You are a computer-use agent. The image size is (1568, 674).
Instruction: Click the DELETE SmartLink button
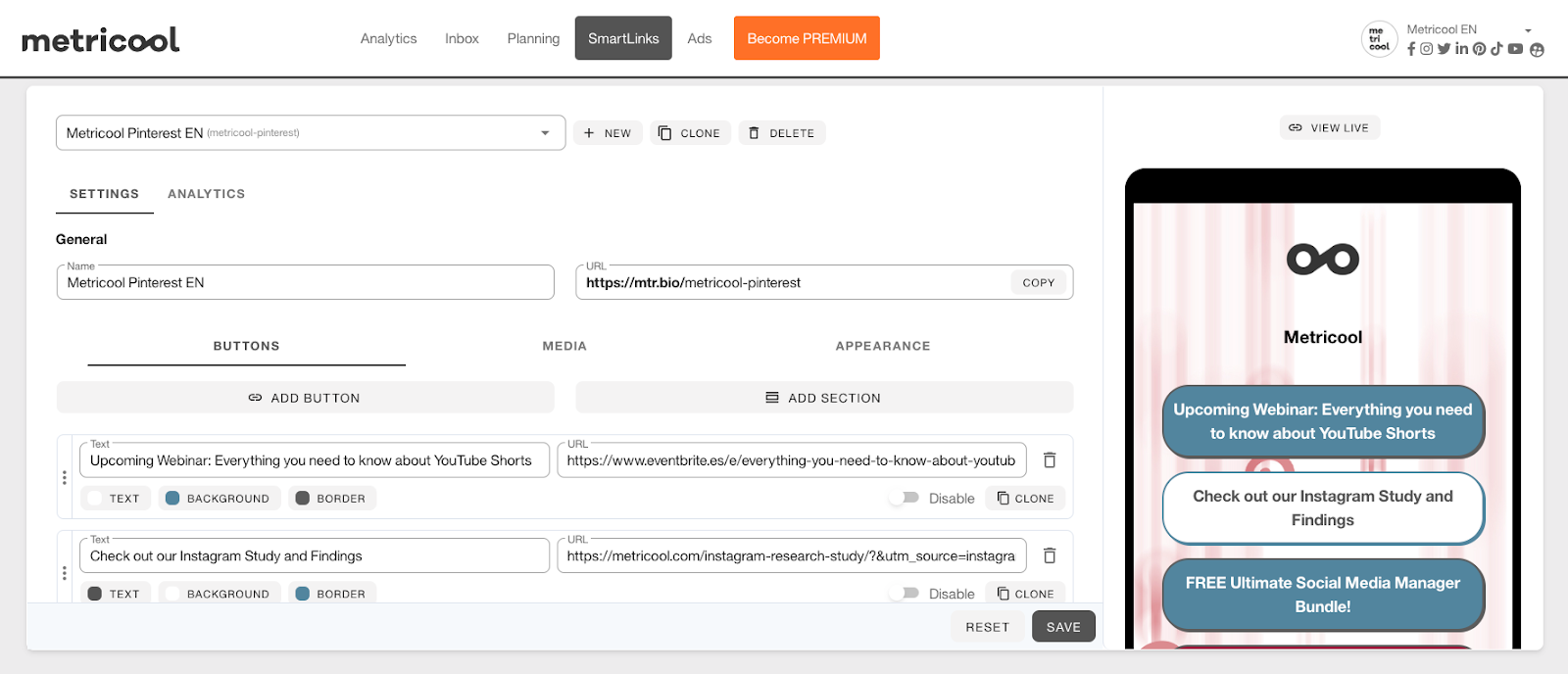tap(782, 133)
